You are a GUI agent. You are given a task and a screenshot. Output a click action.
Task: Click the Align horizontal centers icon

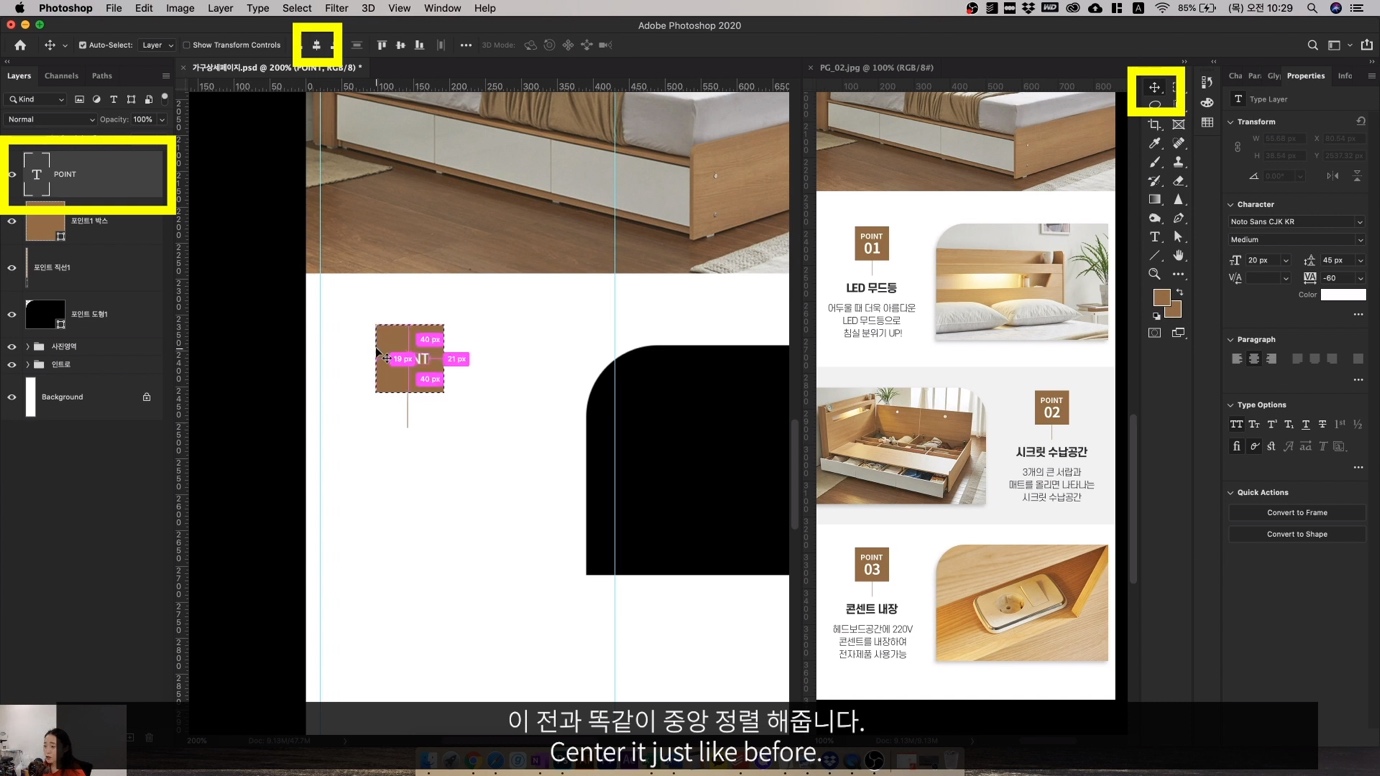click(317, 45)
